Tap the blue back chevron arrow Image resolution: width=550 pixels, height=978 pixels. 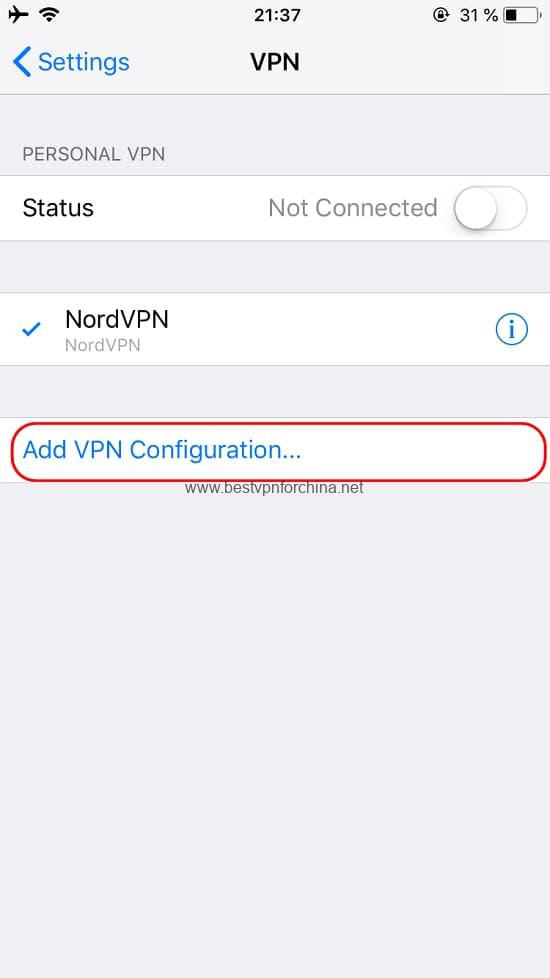click(x=21, y=62)
